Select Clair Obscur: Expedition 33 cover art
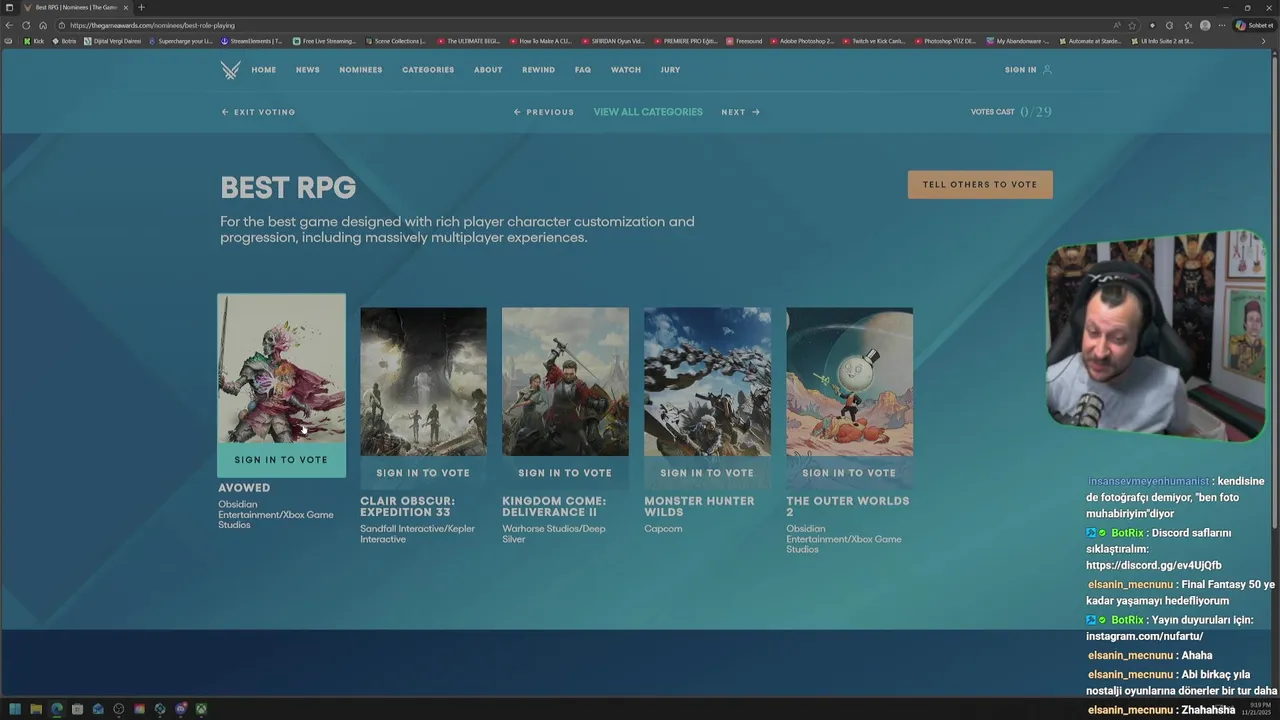Screen dimensions: 1280x720 [x=423, y=381]
